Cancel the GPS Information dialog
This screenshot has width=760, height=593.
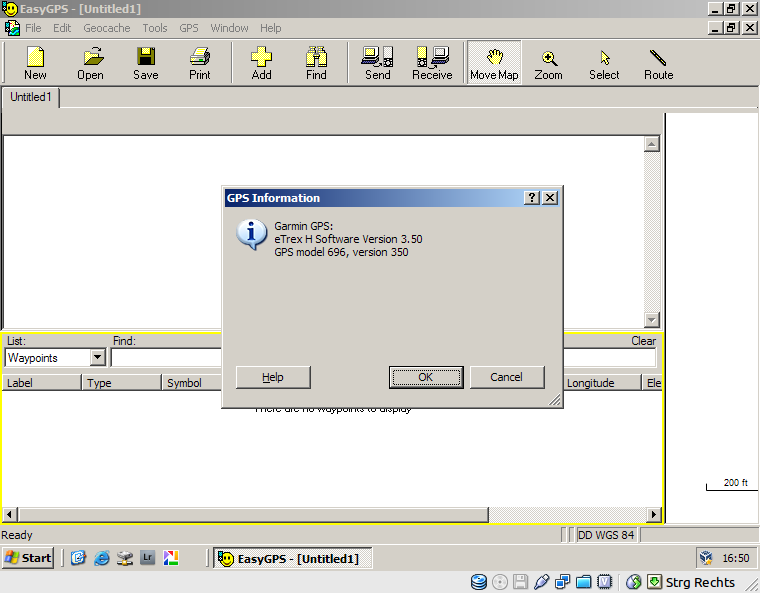507,377
